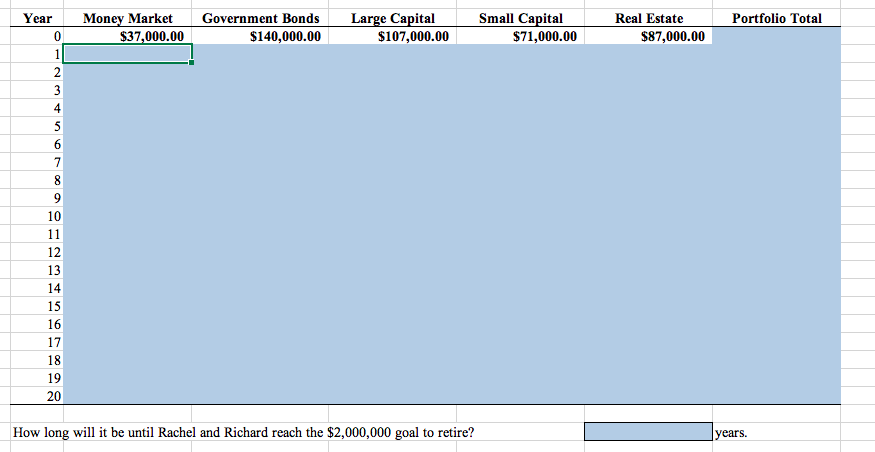Select the Year 20 label cell
875x452 pixels.
pyautogui.click(x=37, y=396)
